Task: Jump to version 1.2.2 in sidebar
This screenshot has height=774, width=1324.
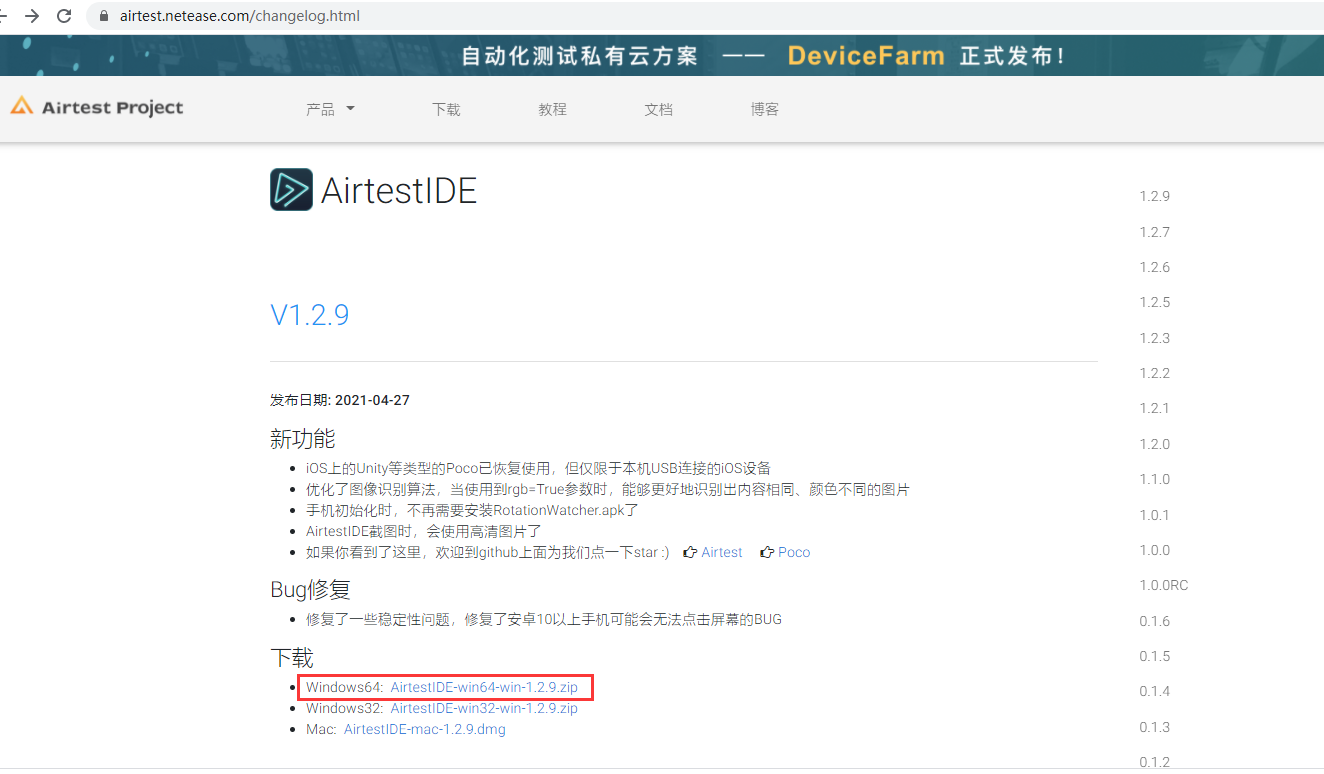Action: point(1154,373)
